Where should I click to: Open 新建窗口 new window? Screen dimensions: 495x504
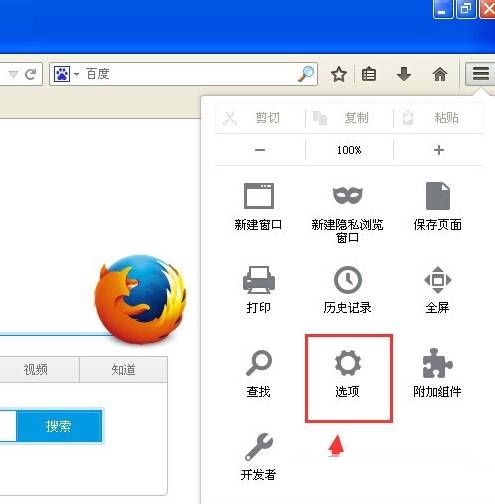pyautogui.click(x=259, y=207)
